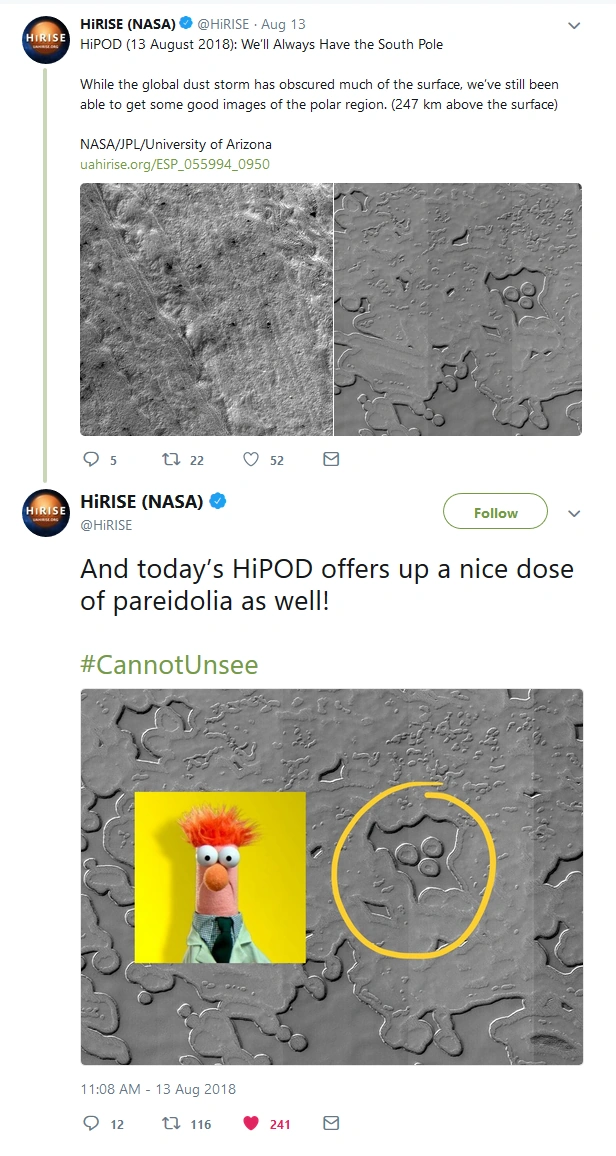Screen dimensions: 616x1156
Task: Click the 11:08 AM - 13 Aug 2018 timestamp
Action: pyautogui.click(x=158, y=1089)
